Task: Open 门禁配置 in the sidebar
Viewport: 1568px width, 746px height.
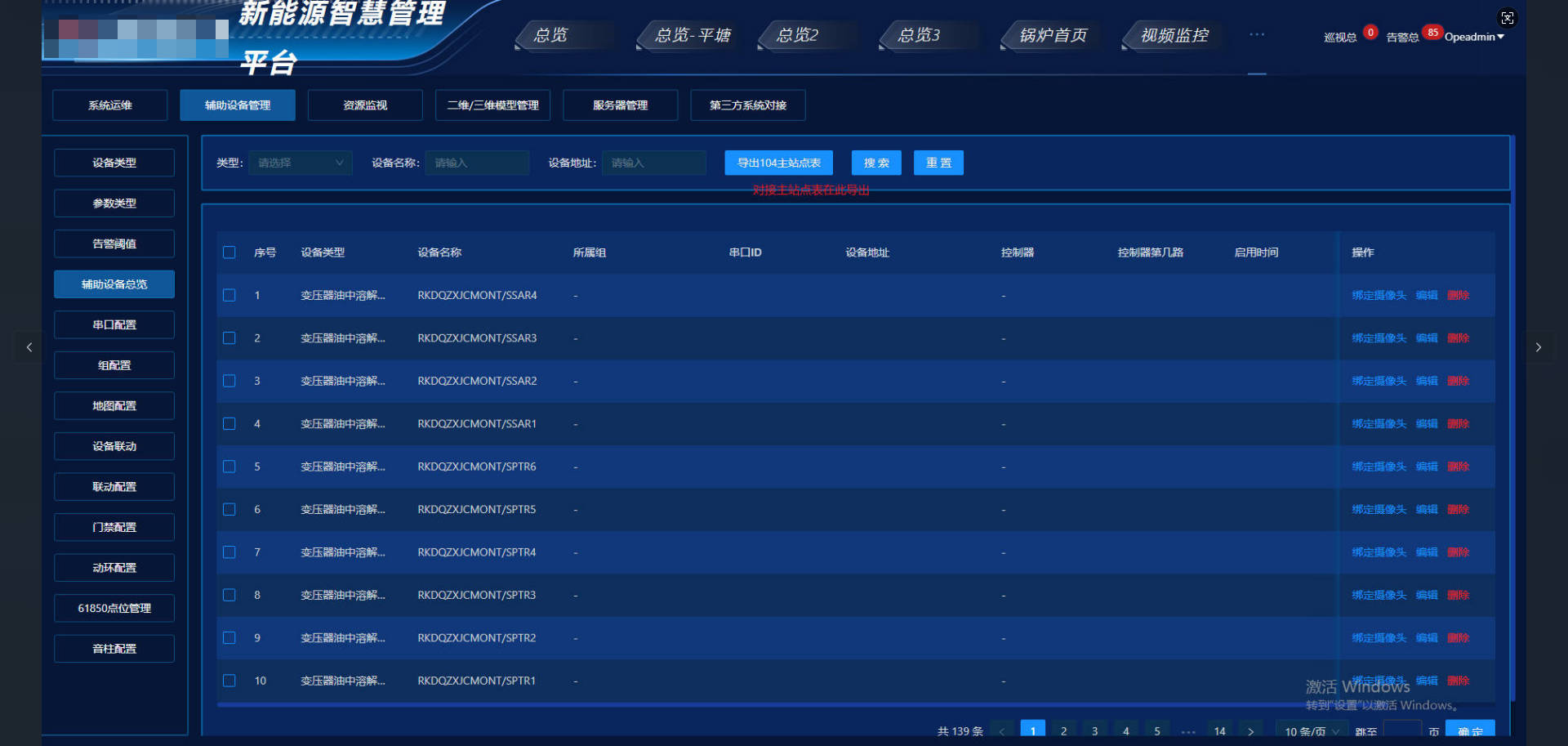Action: [x=114, y=527]
